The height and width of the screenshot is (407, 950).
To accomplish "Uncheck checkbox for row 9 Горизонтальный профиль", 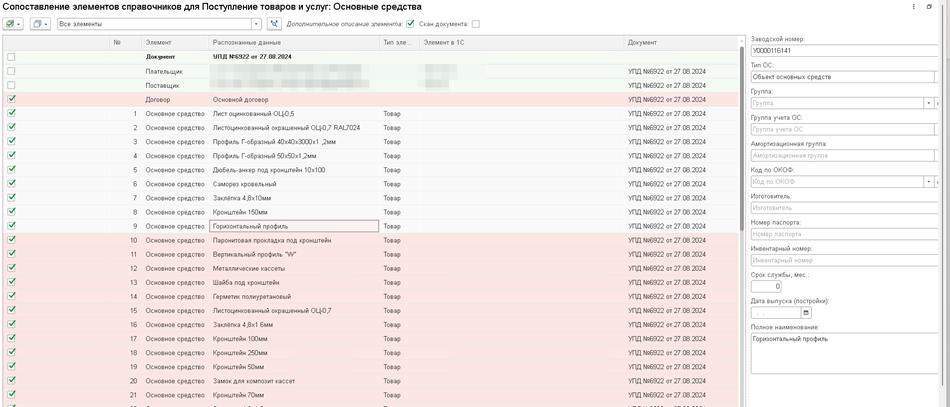I will tap(12, 226).
